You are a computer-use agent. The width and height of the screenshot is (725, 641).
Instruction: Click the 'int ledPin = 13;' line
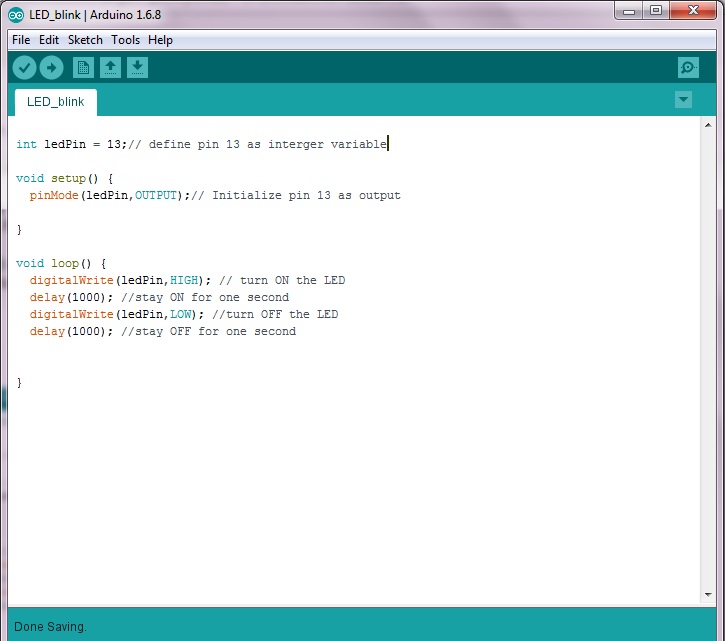pyautogui.click(x=202, y=144)
